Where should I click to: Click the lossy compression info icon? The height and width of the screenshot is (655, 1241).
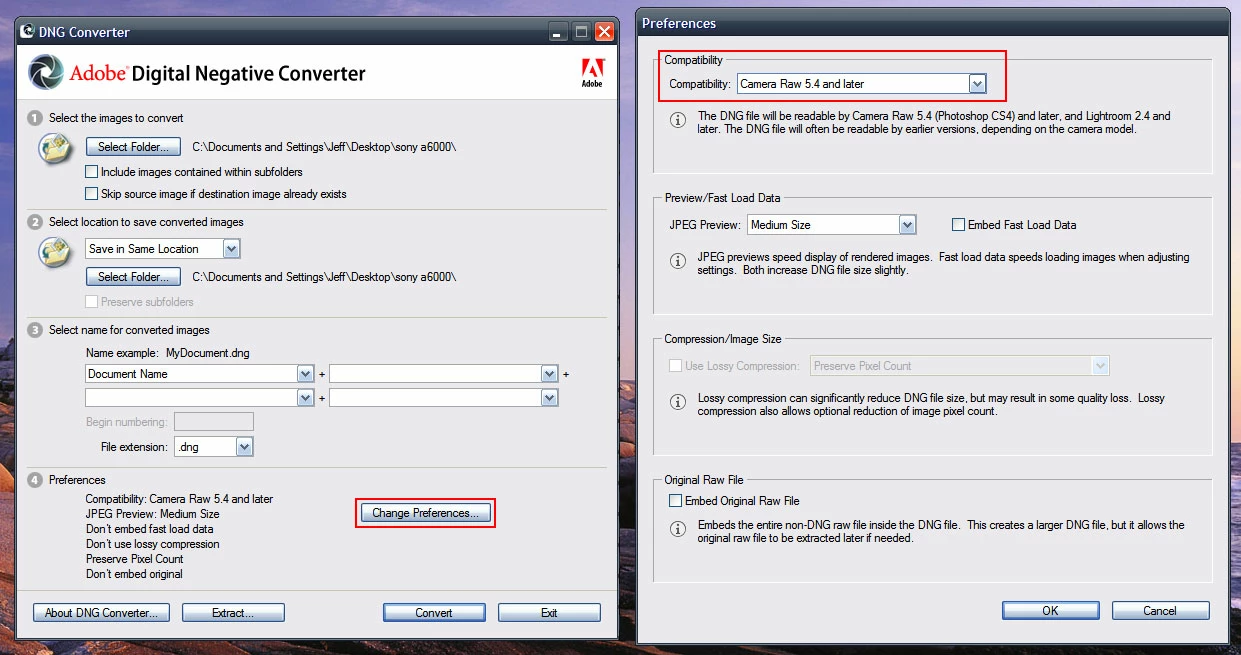[x=678, y=402]
